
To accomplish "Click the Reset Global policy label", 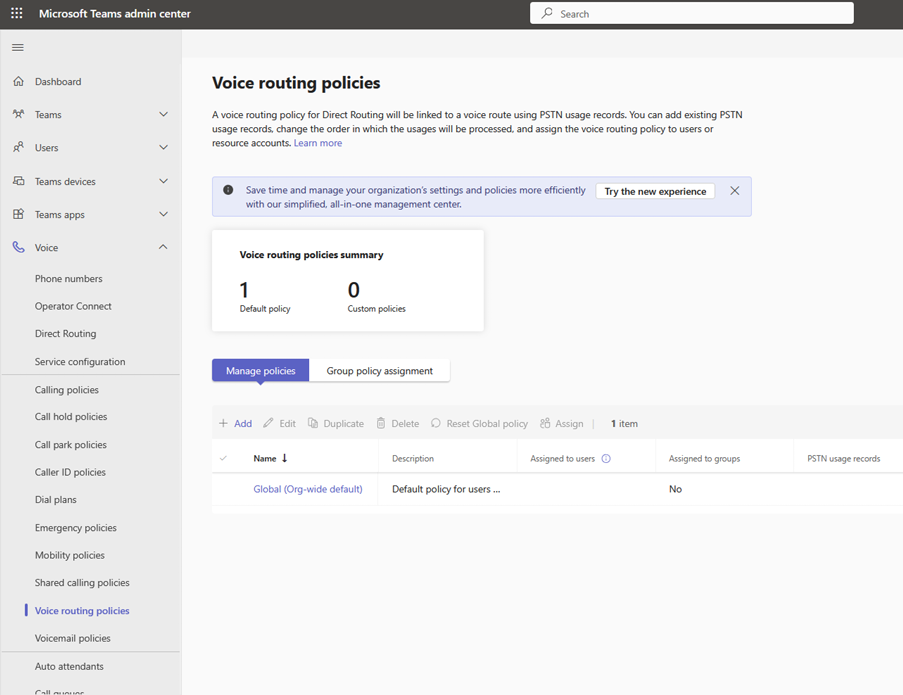I will point(487,423).
